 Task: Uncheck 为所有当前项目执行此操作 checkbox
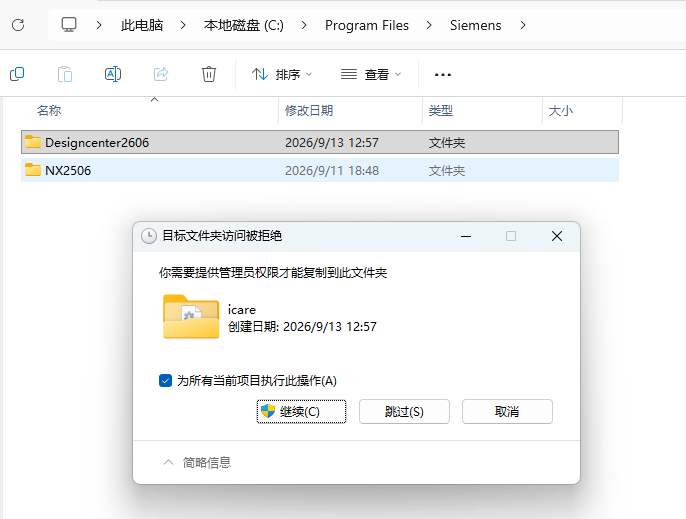point(165,380)
